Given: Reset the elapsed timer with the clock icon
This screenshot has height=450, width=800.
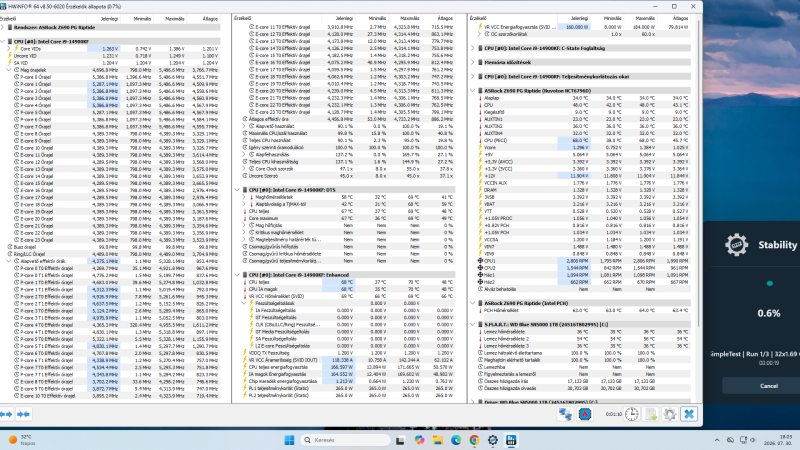Looking at the screenshot, I should pos(632,414).
